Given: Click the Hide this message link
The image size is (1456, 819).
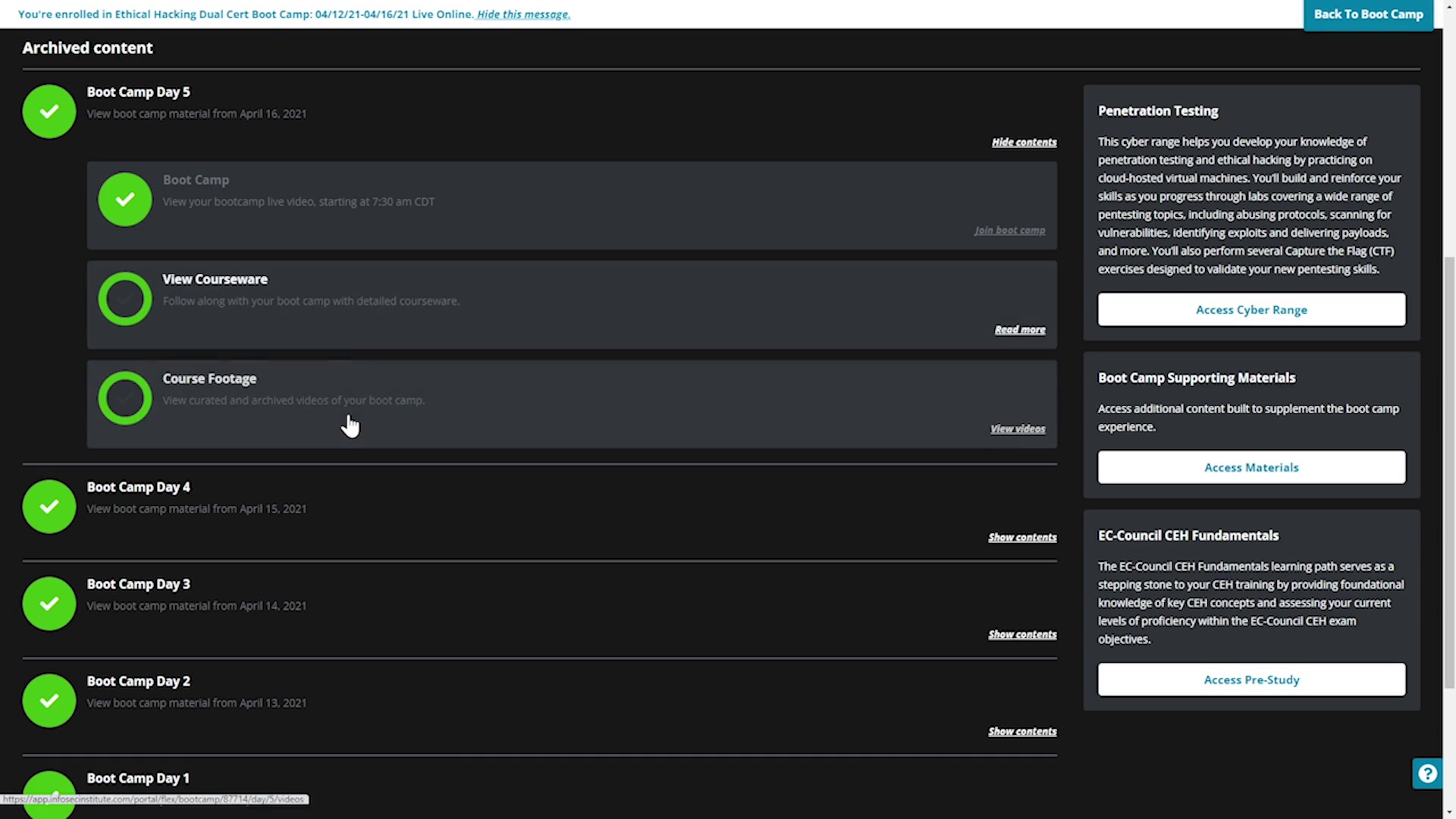Looking at the screenshot, I should click(523, 14).
